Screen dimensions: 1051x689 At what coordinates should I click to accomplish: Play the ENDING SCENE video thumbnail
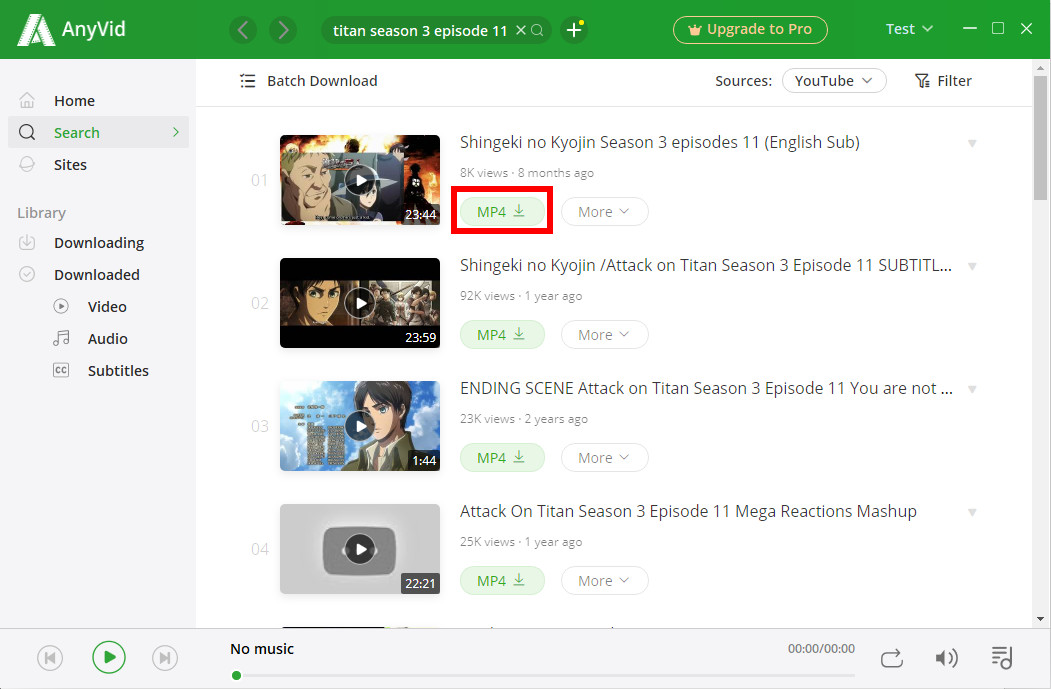(x=360, y=426)
